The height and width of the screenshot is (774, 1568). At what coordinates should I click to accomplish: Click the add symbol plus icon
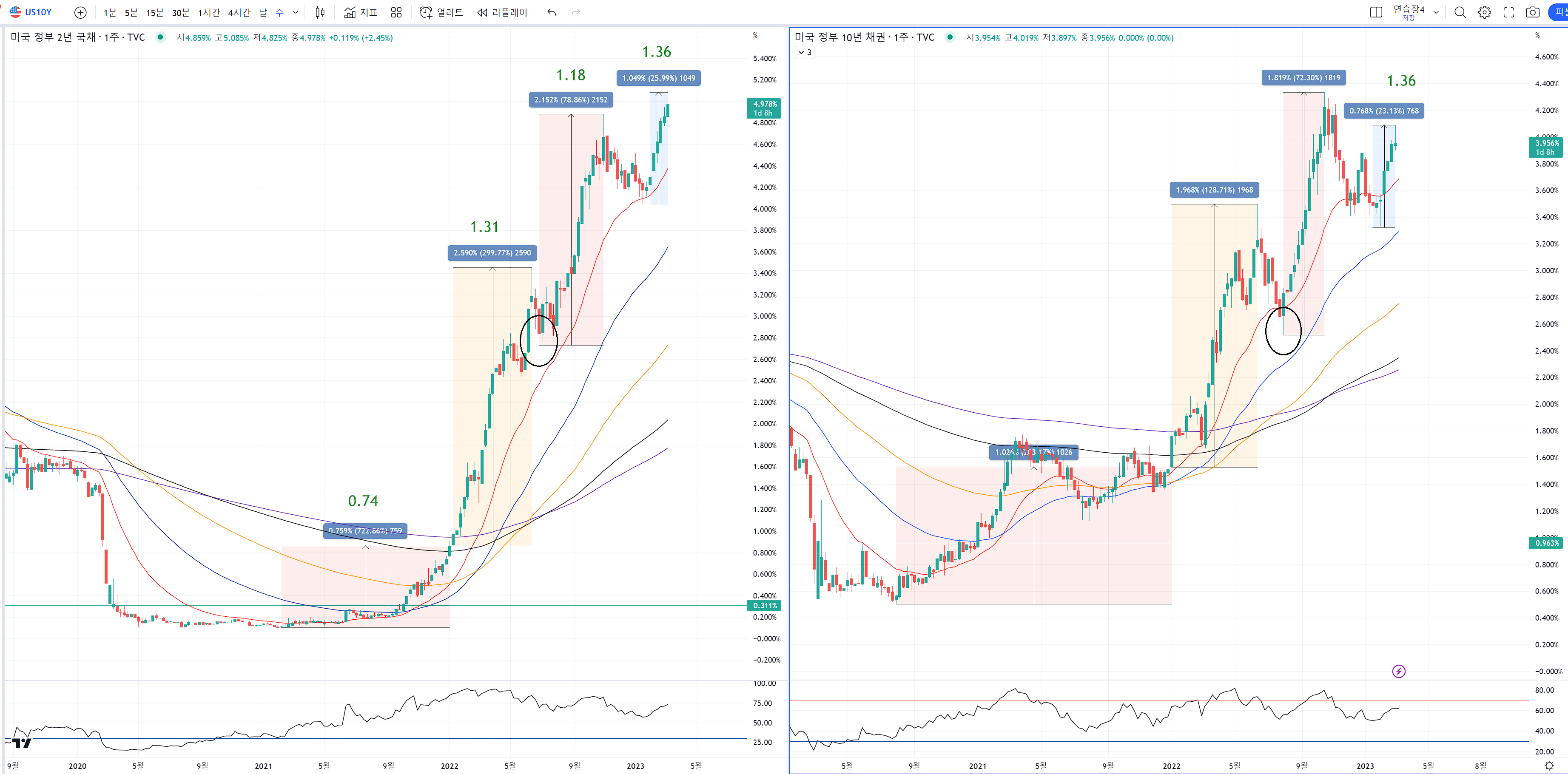coord(80,12)
